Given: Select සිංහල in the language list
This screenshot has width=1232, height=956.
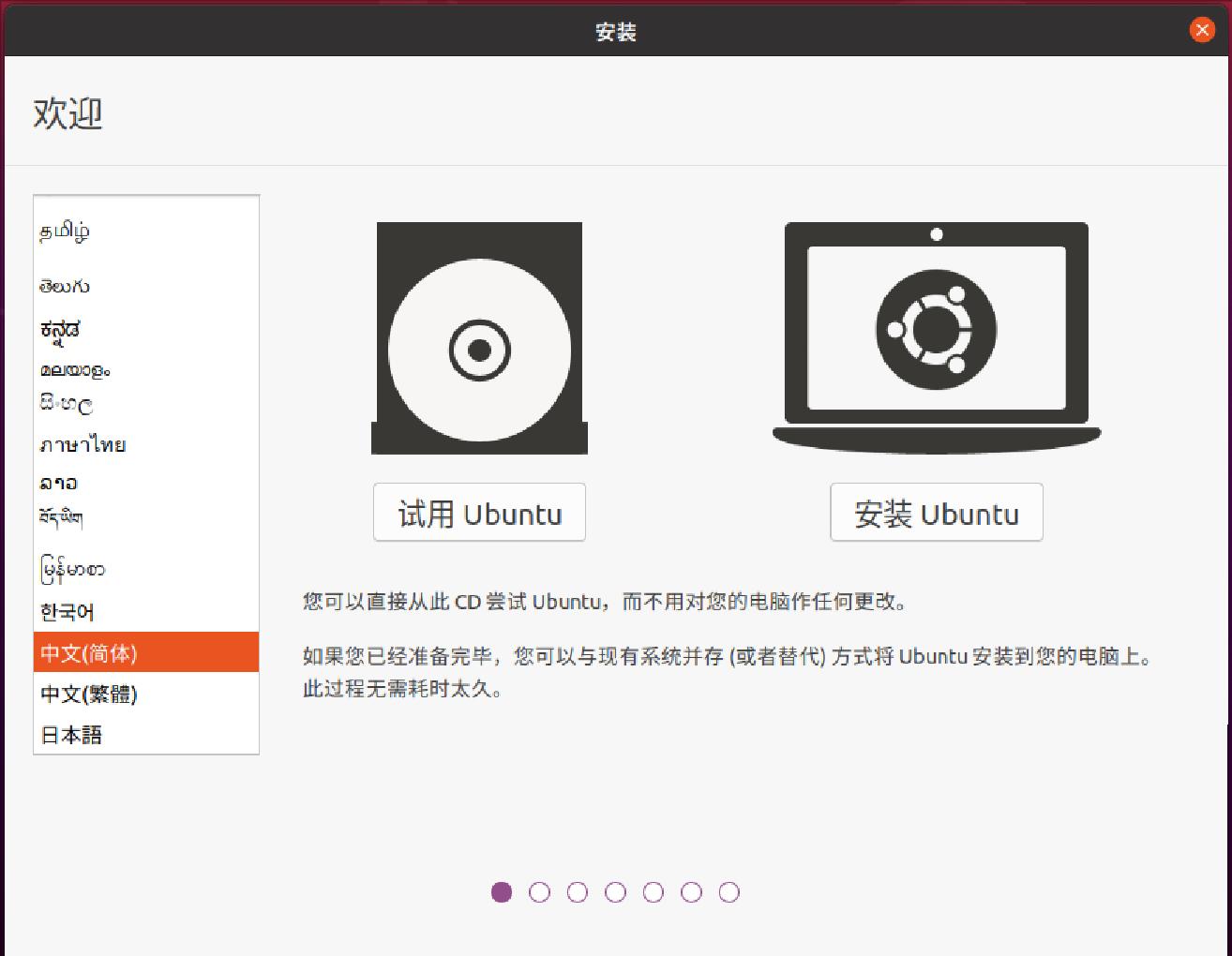Looking at the screenshot, I should coord(146,404).
